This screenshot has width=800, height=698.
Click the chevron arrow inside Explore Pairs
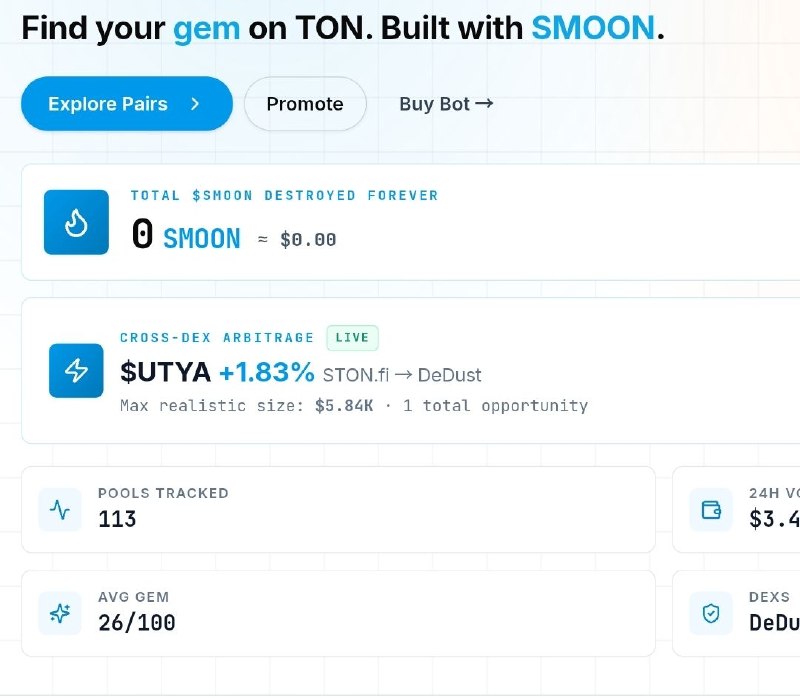(x=195, y=104)
